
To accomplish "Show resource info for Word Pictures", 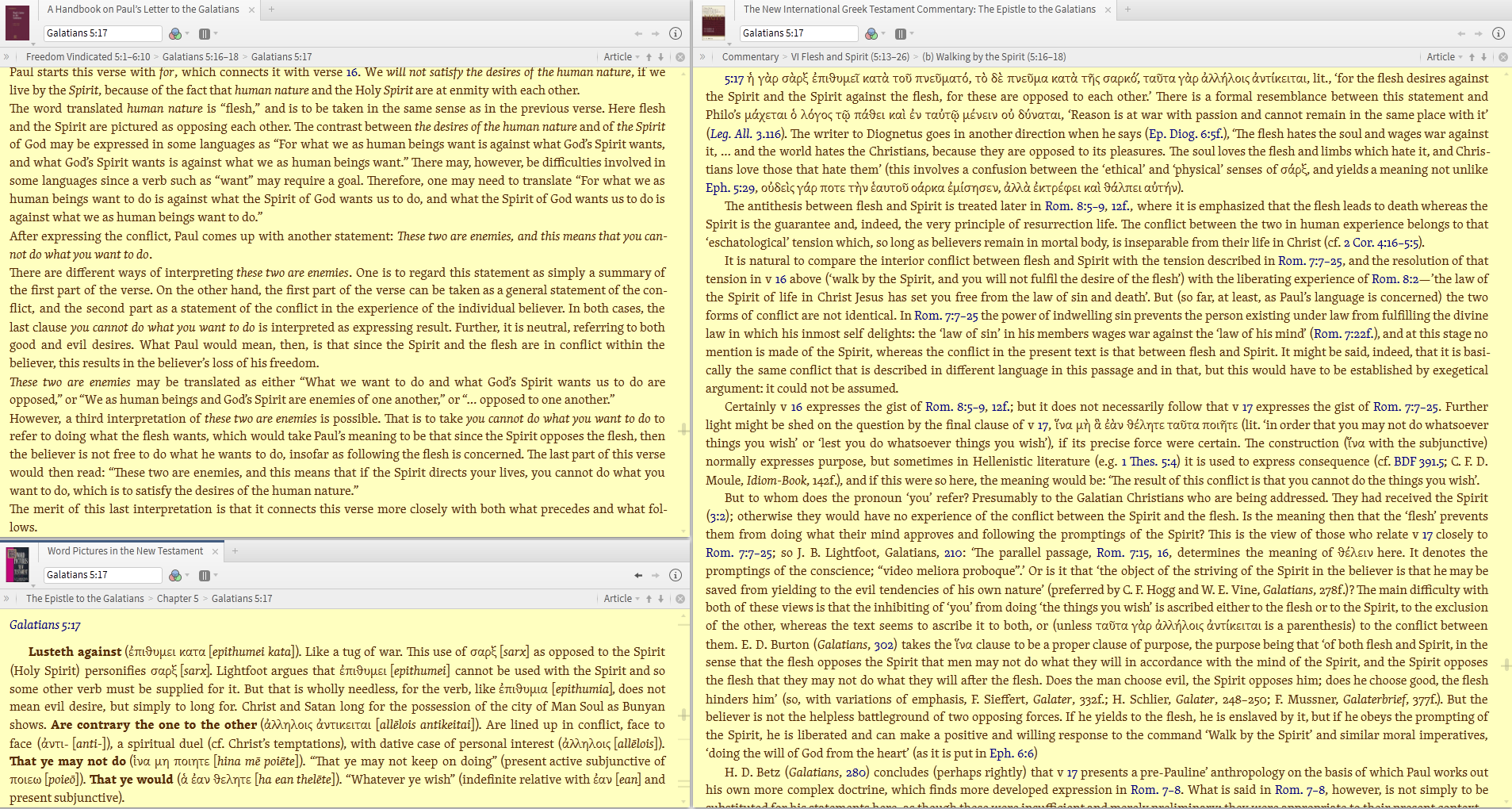I will click(x=676, y=575).
